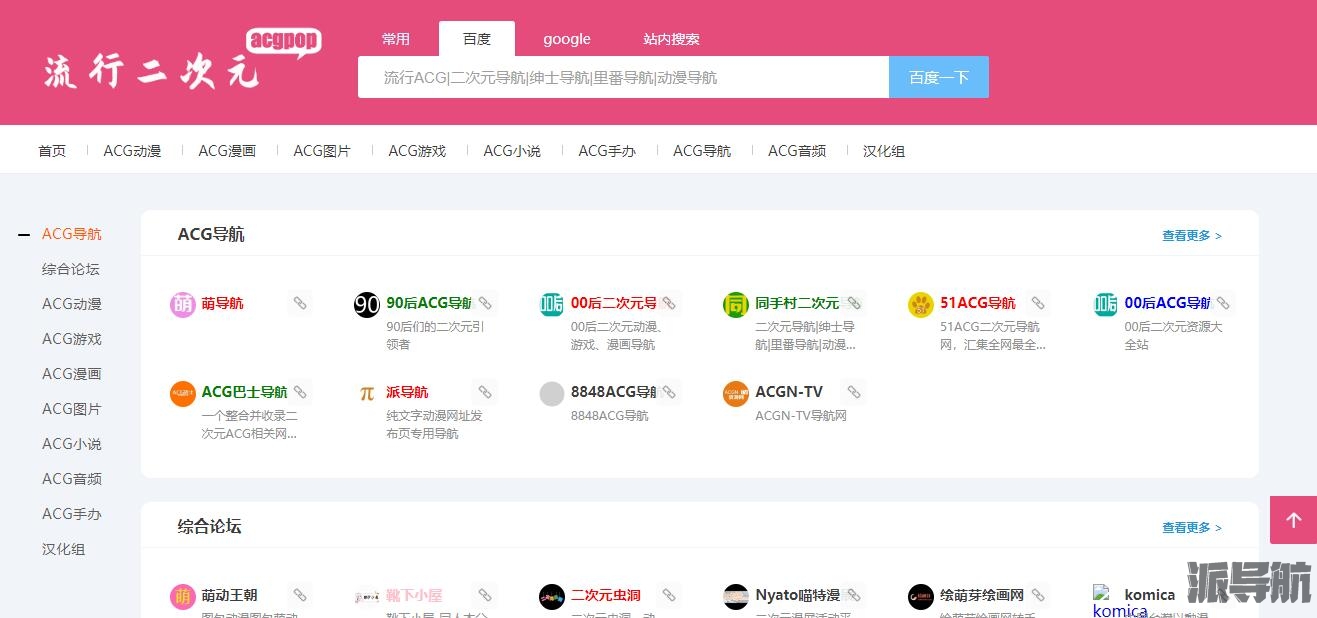Open the 萌动王朝 forum link

pos(229,595)
